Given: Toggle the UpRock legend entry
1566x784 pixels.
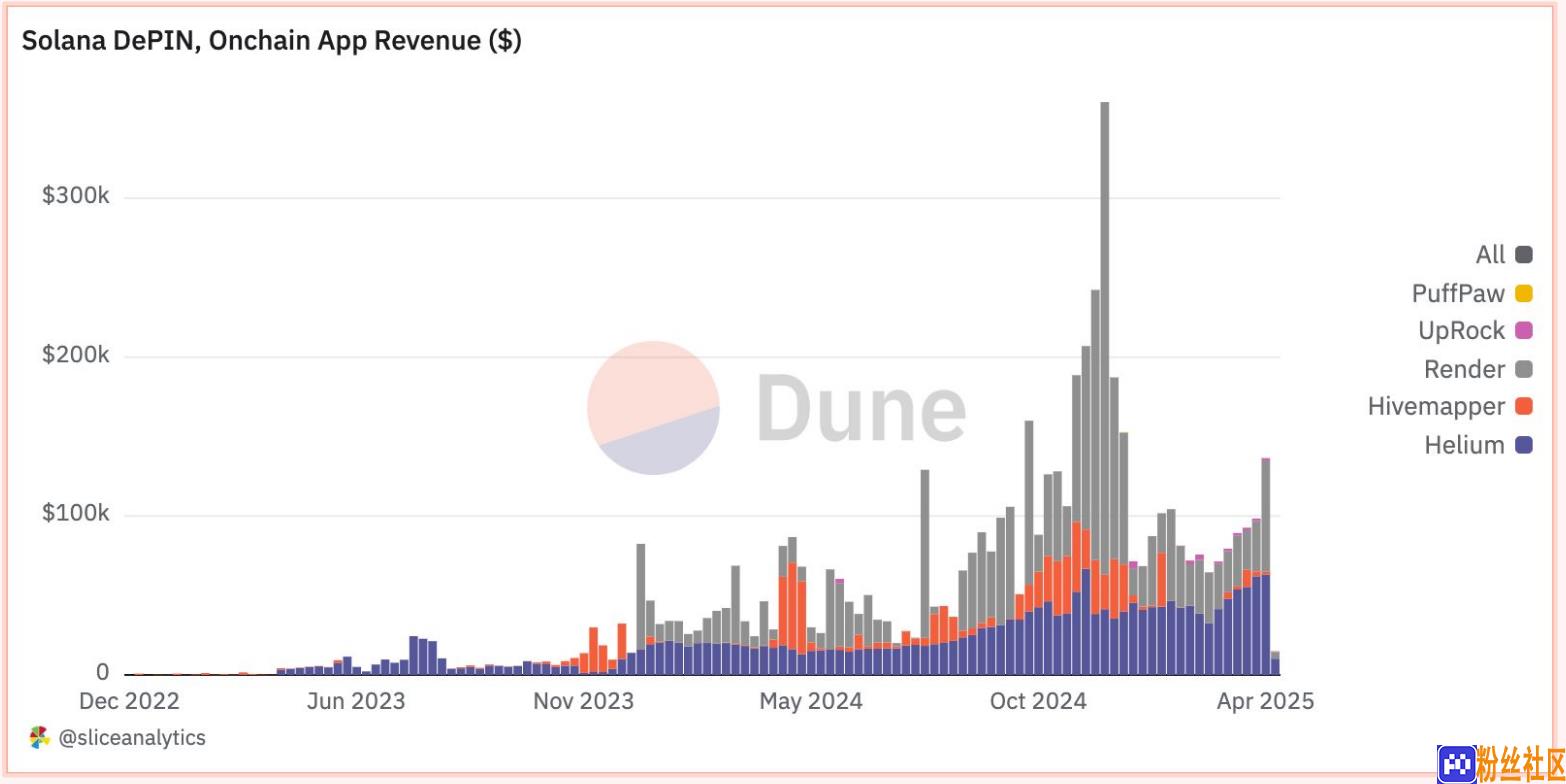Looking at the screenshot, I should (x=1475, y=331).
